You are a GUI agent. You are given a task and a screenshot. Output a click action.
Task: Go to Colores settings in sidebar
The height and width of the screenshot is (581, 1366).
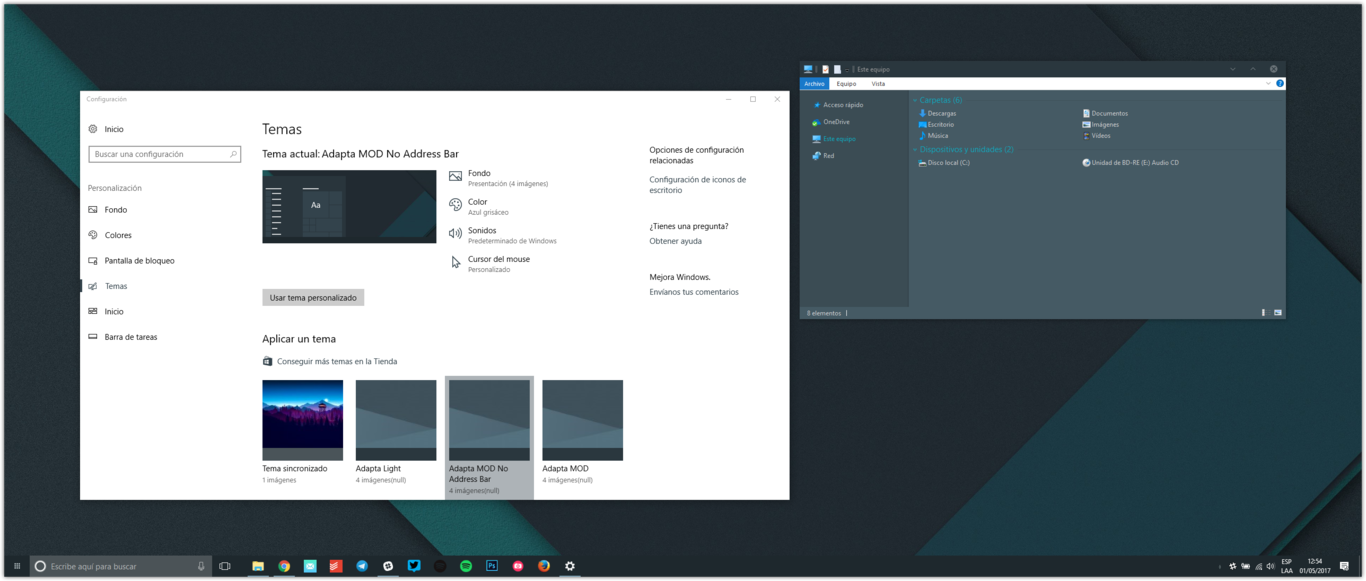pyautogui.click(x=118, y=235)
